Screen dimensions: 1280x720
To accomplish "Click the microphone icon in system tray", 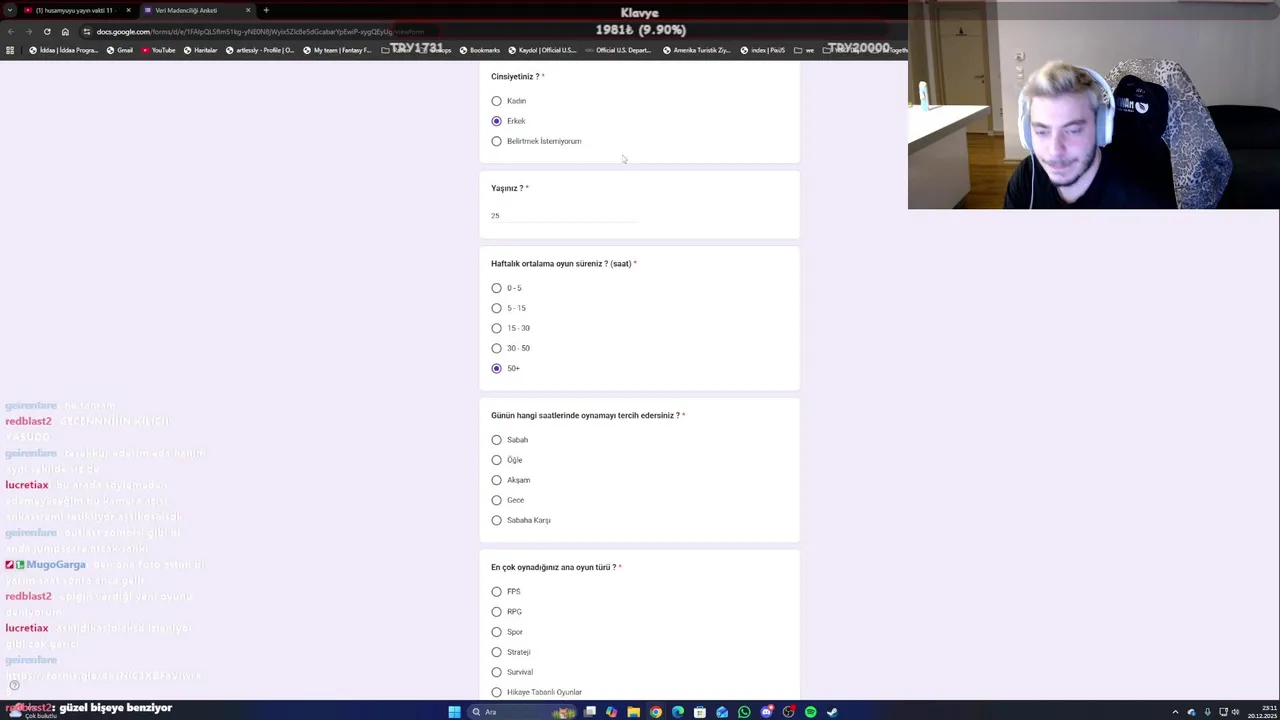I will pyautogui.click(x=1208, y=712).
